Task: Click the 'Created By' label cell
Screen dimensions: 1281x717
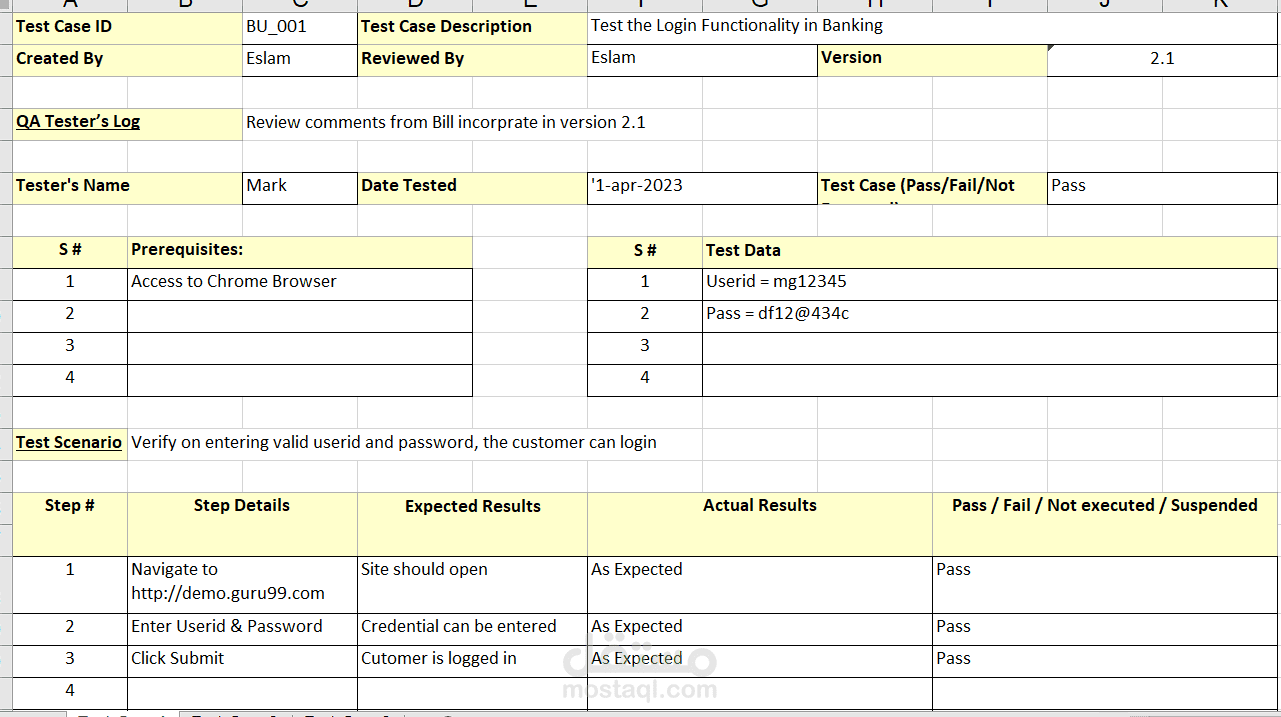Action: 127,60
